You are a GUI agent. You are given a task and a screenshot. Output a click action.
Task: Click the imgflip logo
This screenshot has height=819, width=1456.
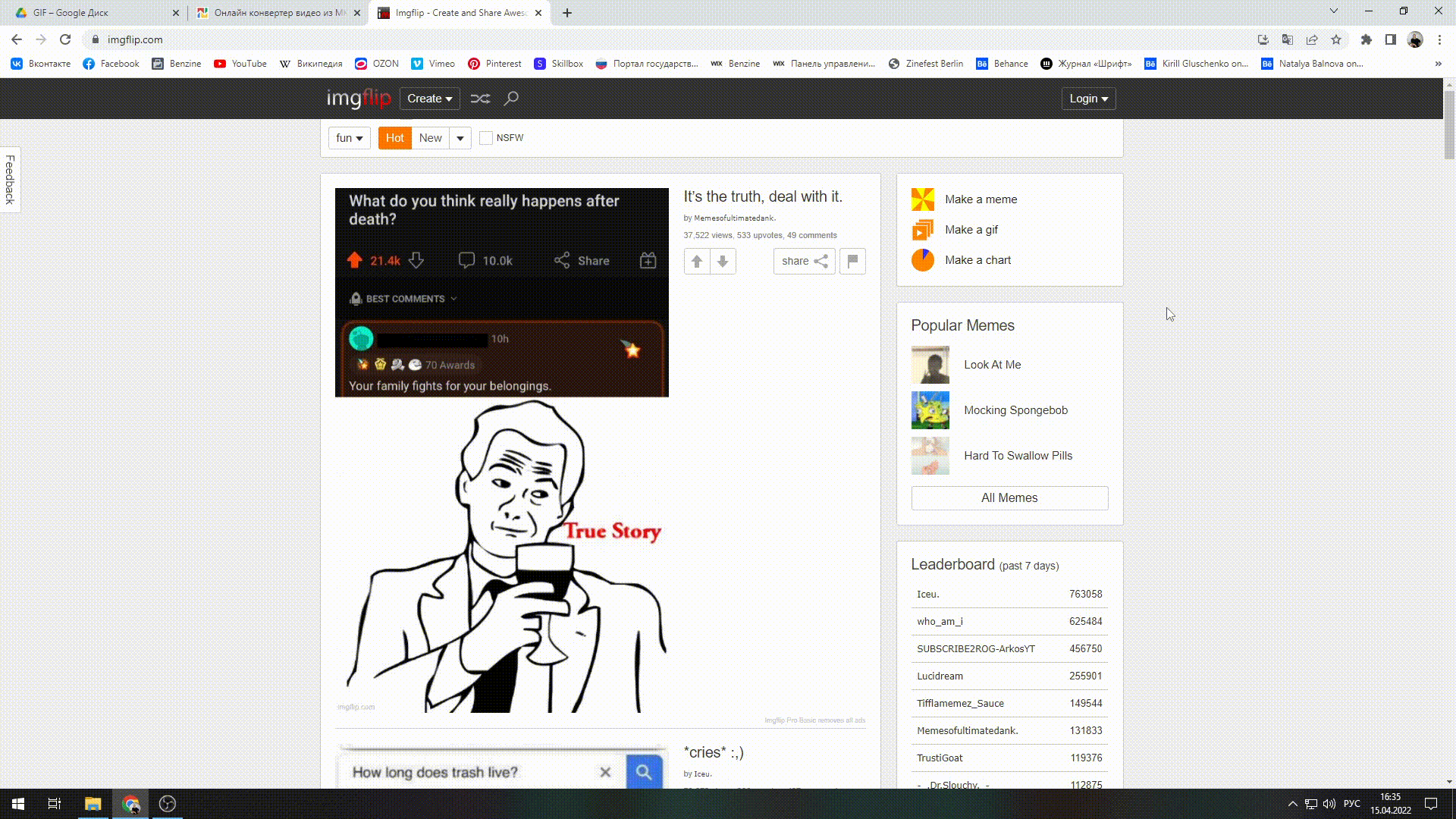click(359, 99)
